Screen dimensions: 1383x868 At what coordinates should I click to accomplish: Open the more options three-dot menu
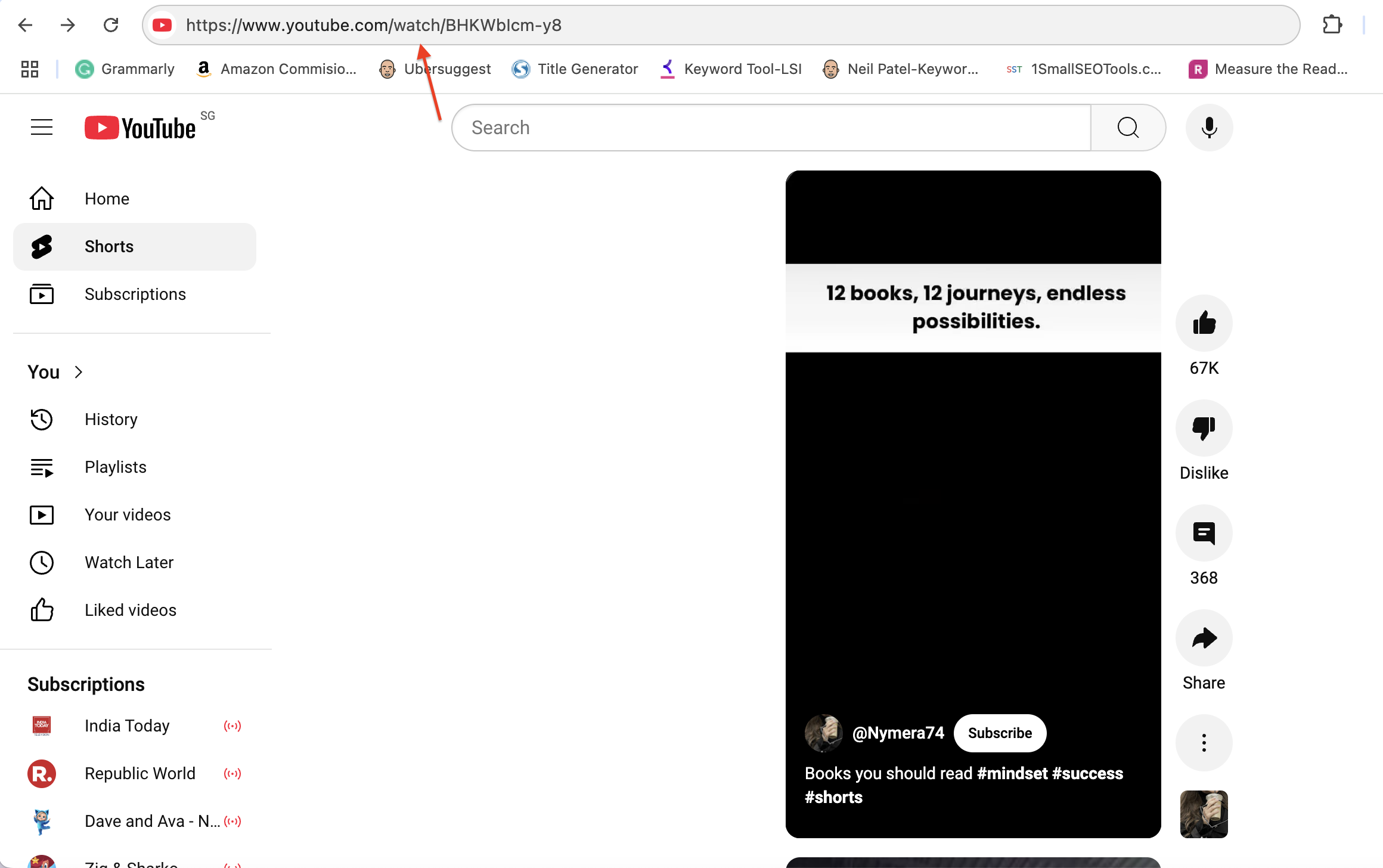[x=1204, y=743]
